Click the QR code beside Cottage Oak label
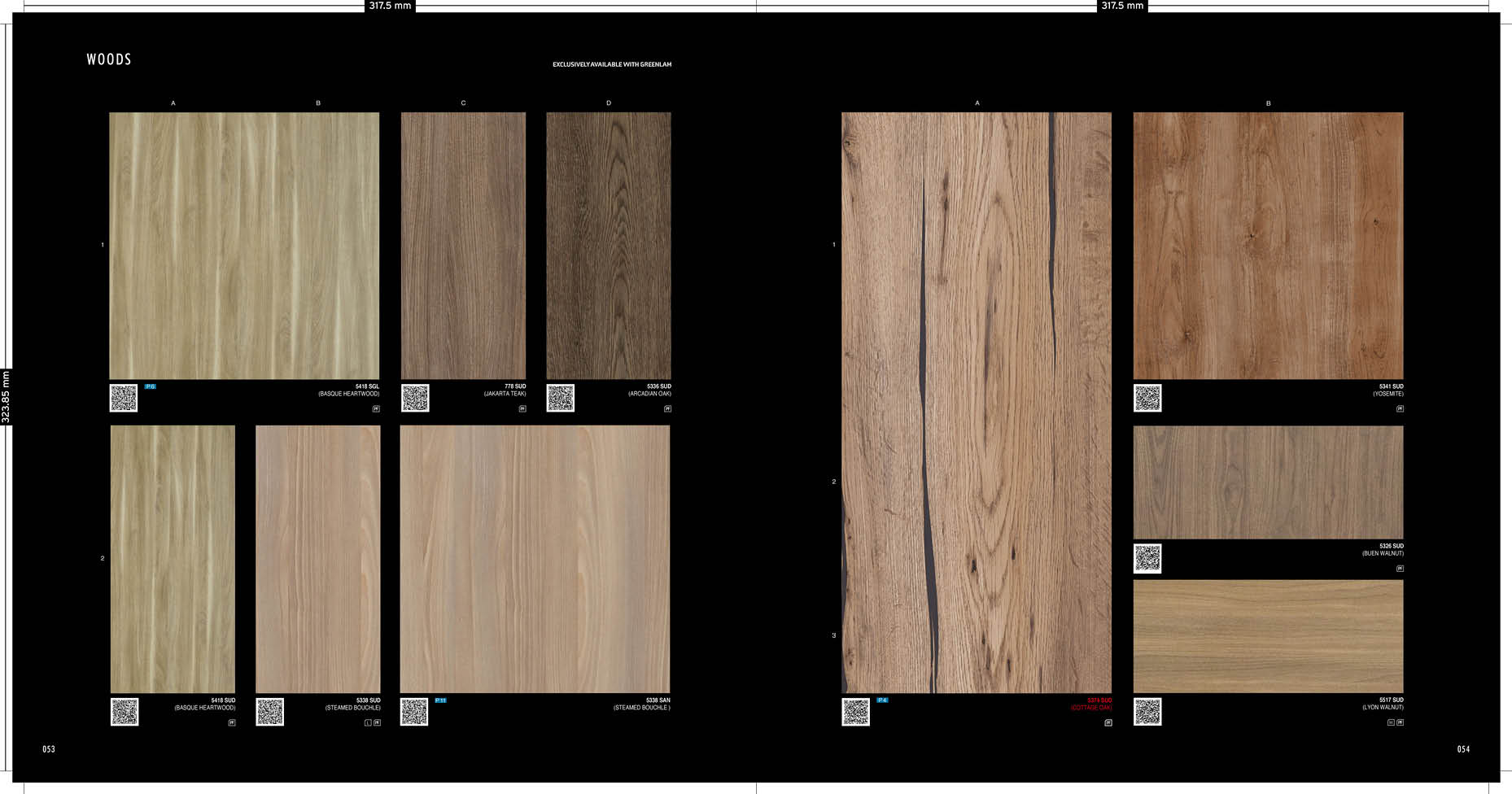The height and width of the screenshot is (794, 1512). (855, 712)
